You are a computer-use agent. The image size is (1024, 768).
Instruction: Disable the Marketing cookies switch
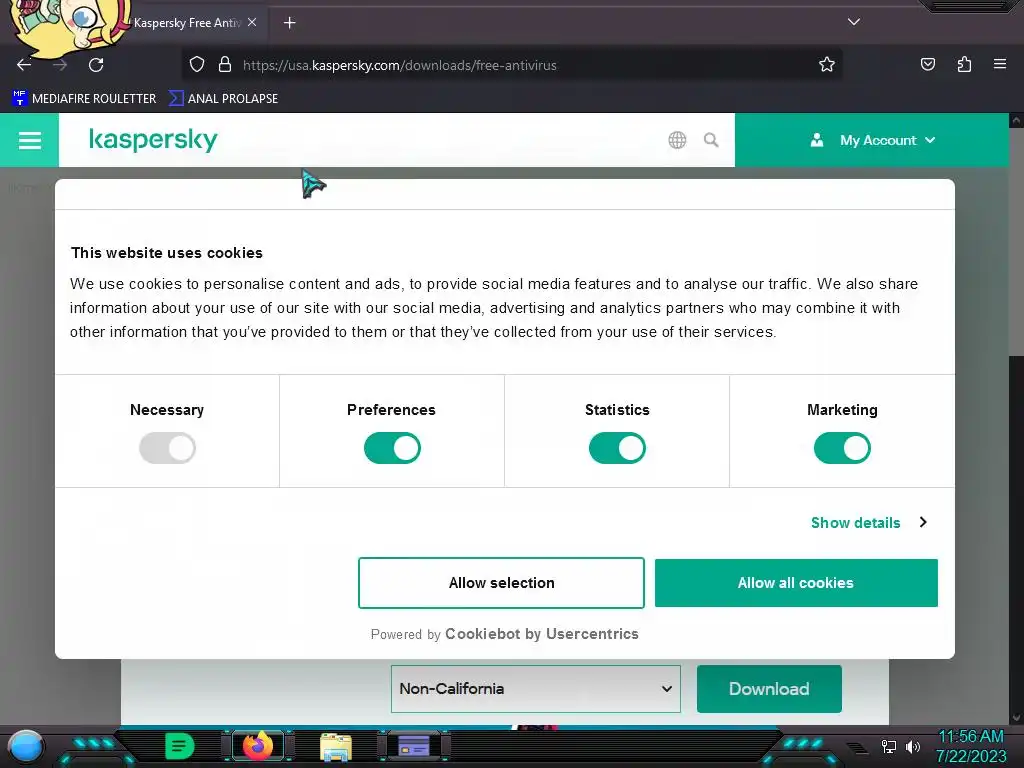click(842, 448)
